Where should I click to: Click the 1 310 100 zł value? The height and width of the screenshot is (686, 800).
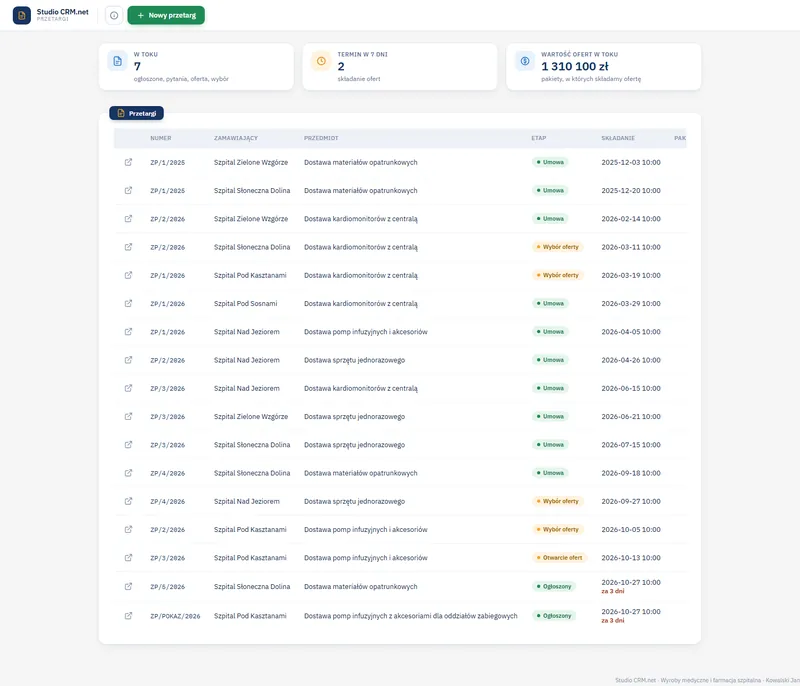pos(574,66)
